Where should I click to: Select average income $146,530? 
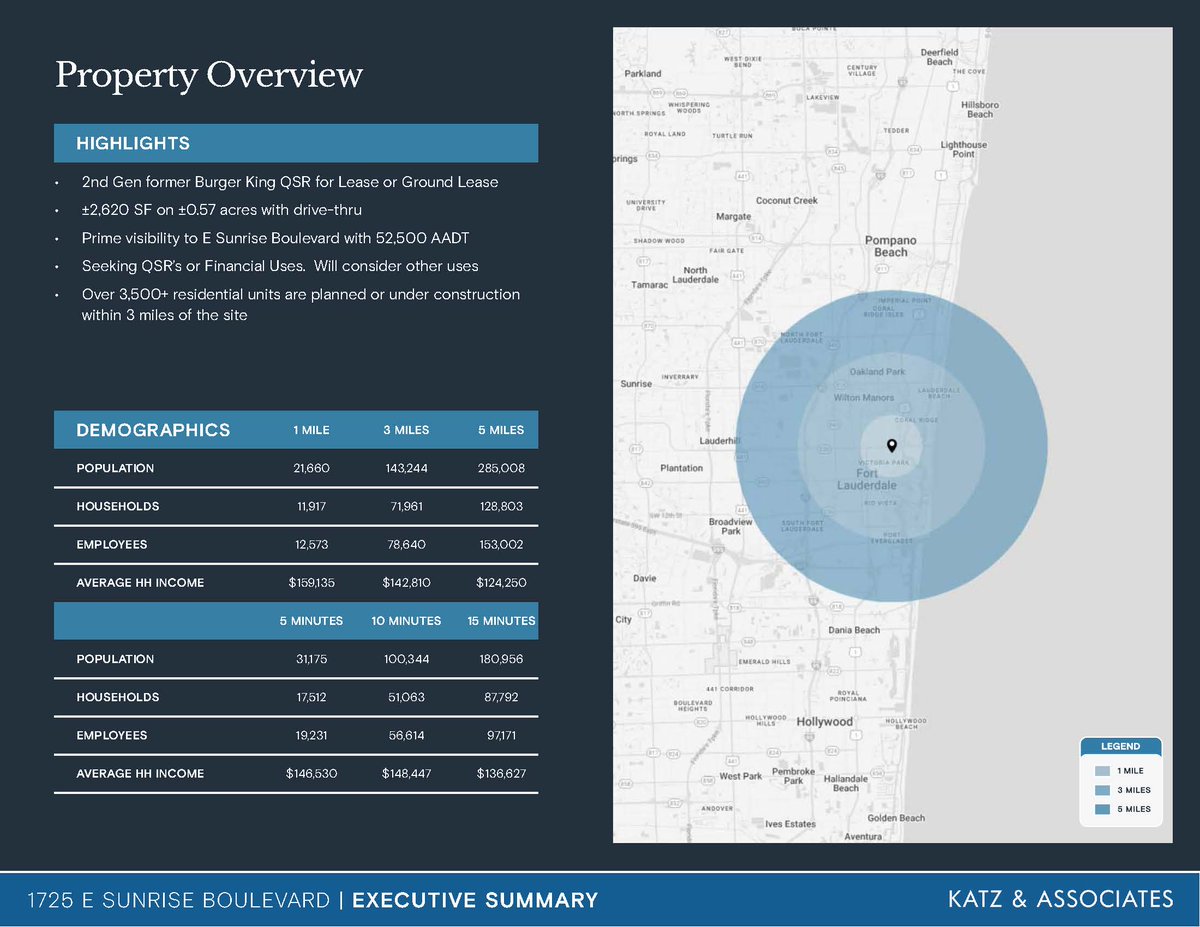(x=311, y=773)
